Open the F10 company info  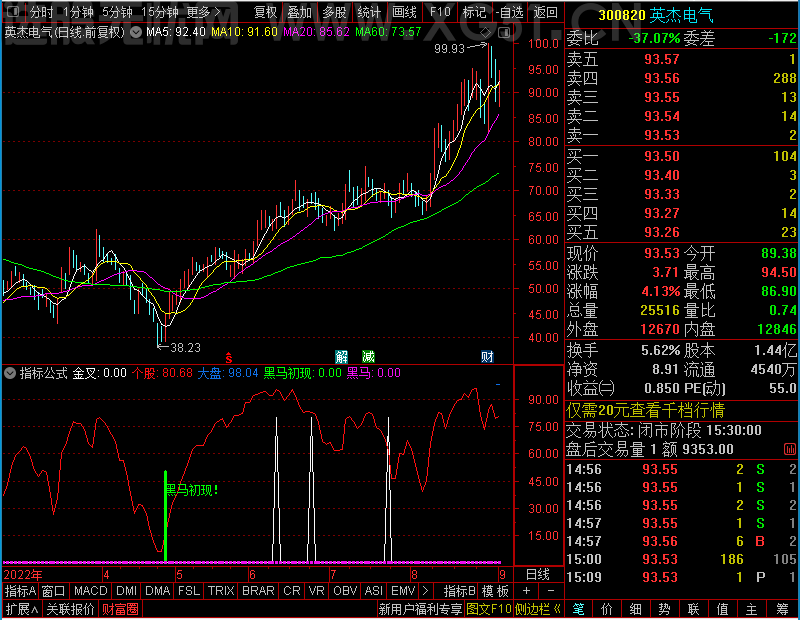(440, 12)
